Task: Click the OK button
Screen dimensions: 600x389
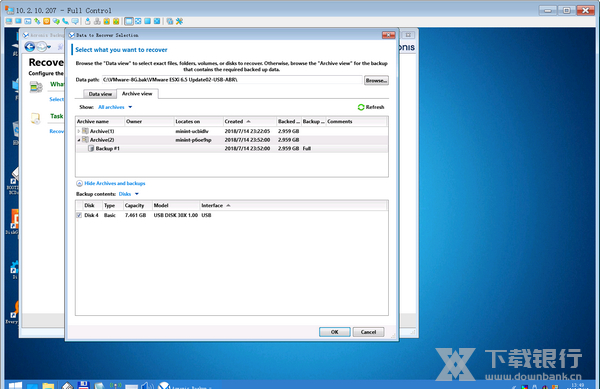Action: point(334,332)
